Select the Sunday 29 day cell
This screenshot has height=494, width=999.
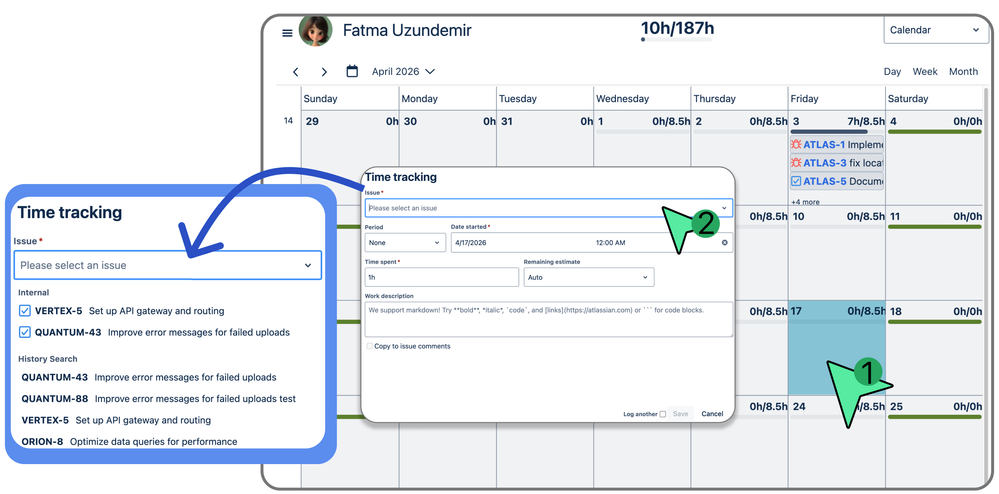pyautogui.click(x=350, y=157)
